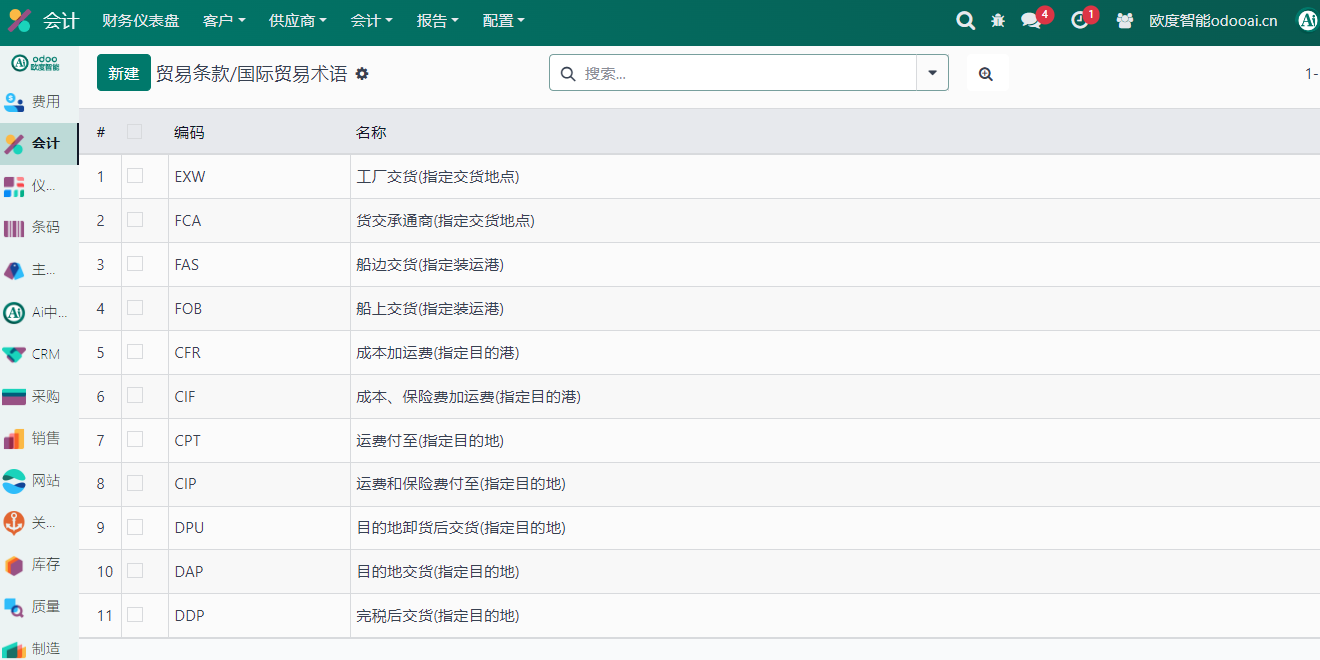Check the FAS row checkbox
Image resolution: width=1320 pixels, height=660 pixels.
click(135, 264)
